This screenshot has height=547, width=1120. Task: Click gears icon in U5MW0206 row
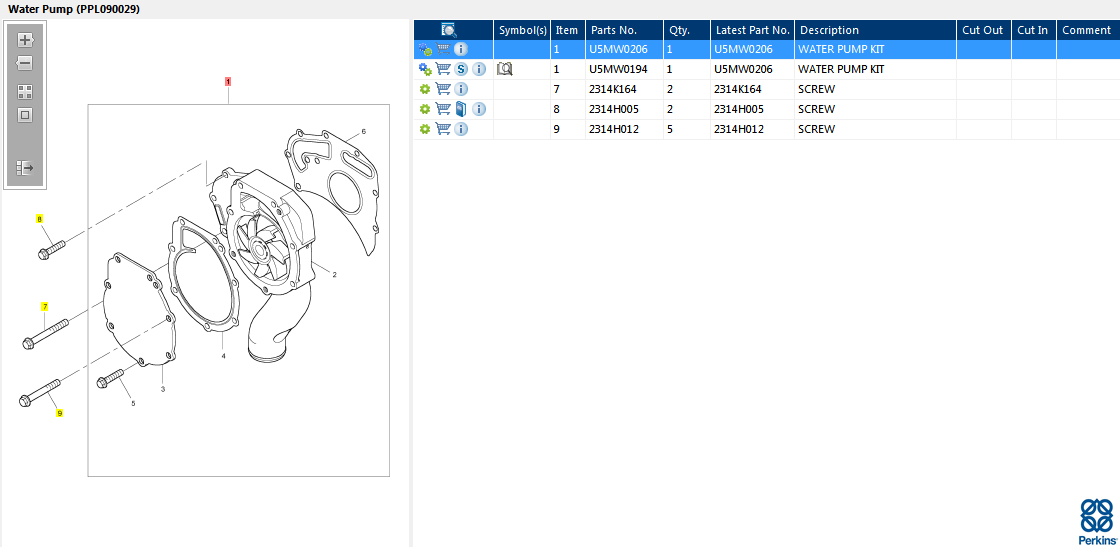click(425, 49)
